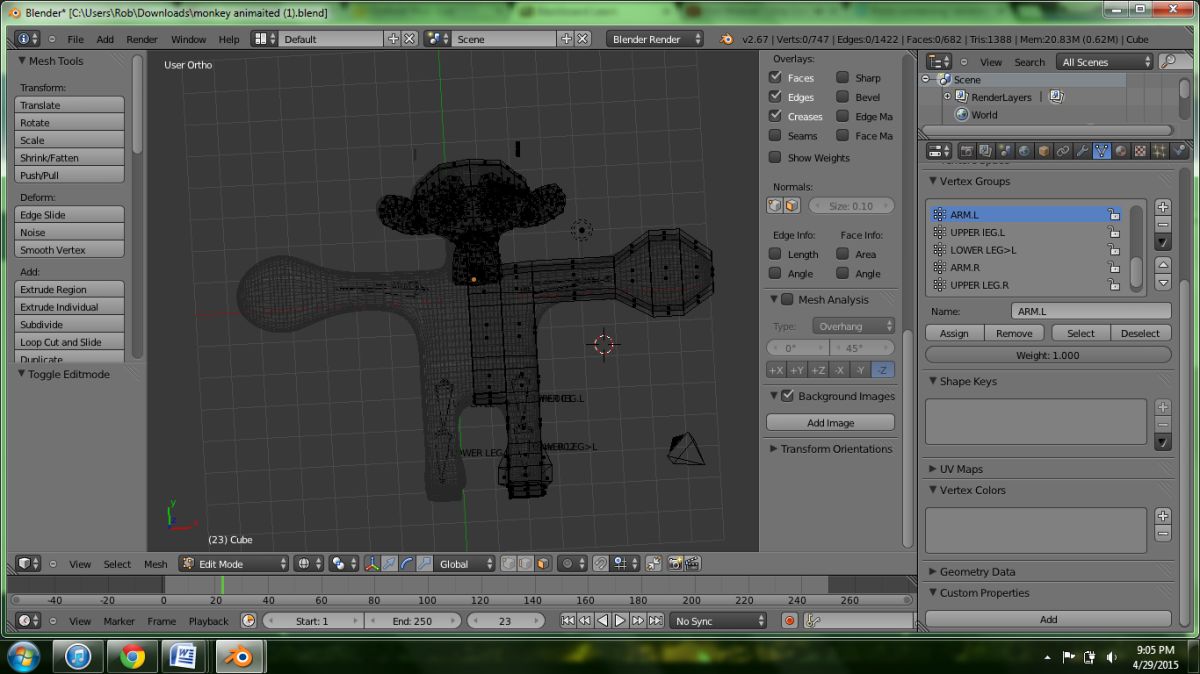1200x674 pixels.
Task: Open the Render Layers properties tab
Action: 987,151
